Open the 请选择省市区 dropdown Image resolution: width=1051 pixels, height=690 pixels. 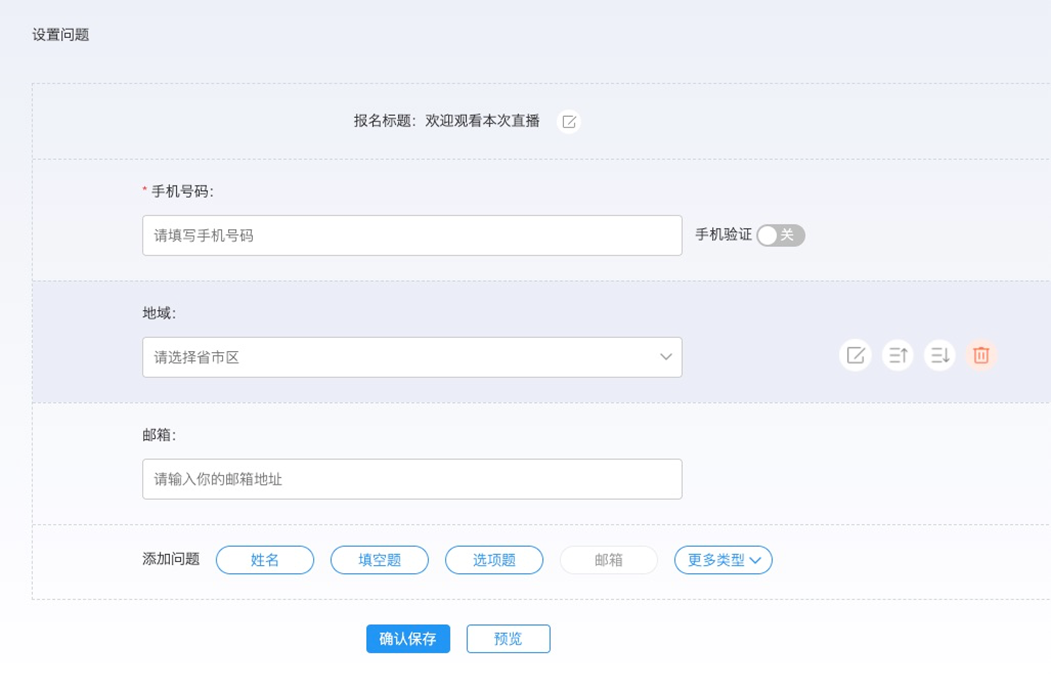(412, 357)
